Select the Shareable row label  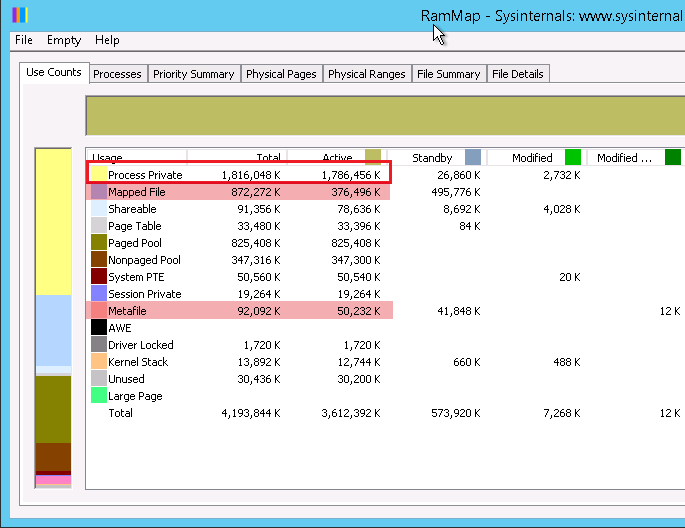pyautogui.click(x=132, y=209)
